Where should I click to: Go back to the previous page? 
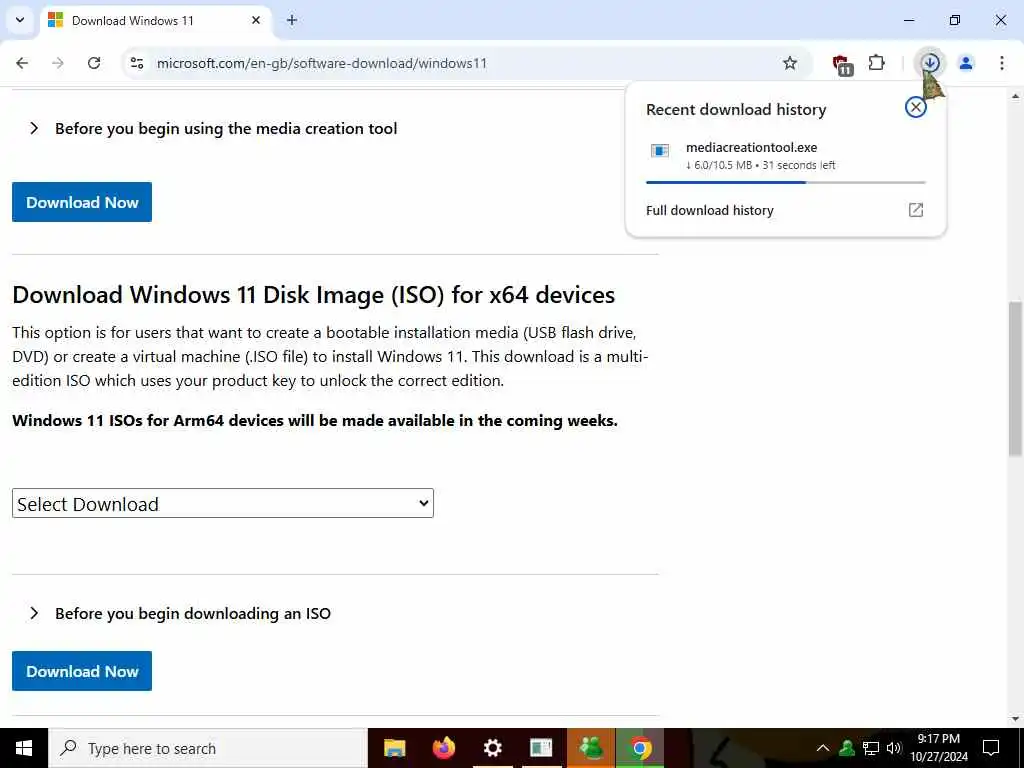tap(22, 63)
